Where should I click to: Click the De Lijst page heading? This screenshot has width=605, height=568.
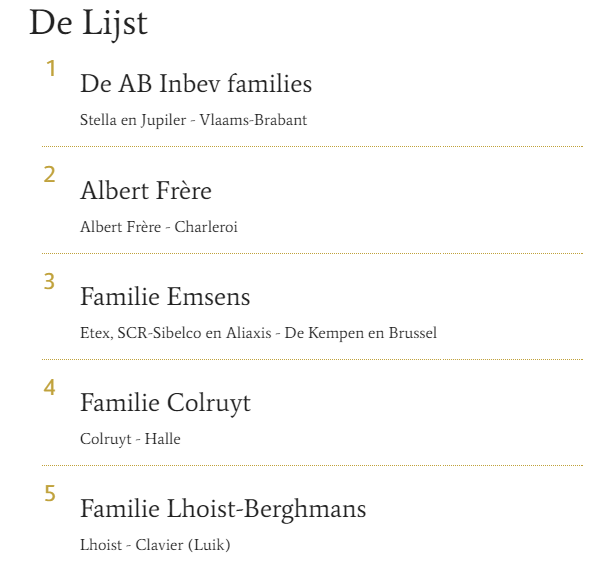88,24
